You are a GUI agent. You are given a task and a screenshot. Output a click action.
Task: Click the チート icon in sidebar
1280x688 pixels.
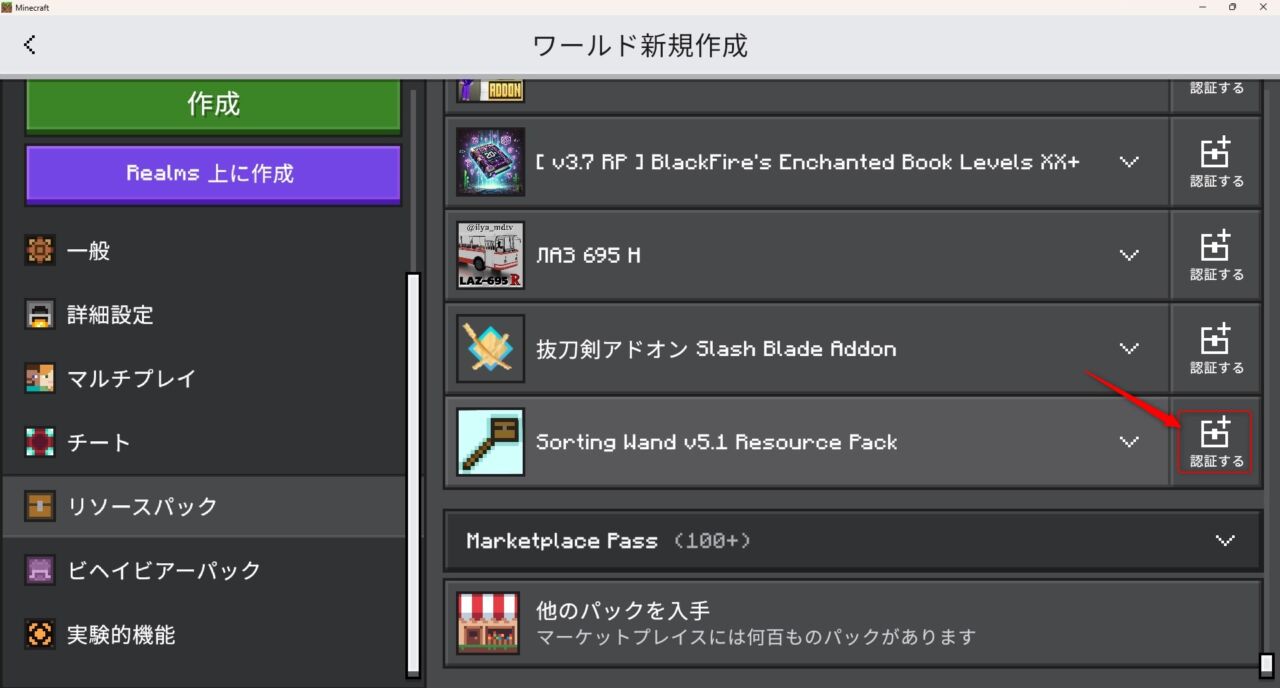point(40,443)
